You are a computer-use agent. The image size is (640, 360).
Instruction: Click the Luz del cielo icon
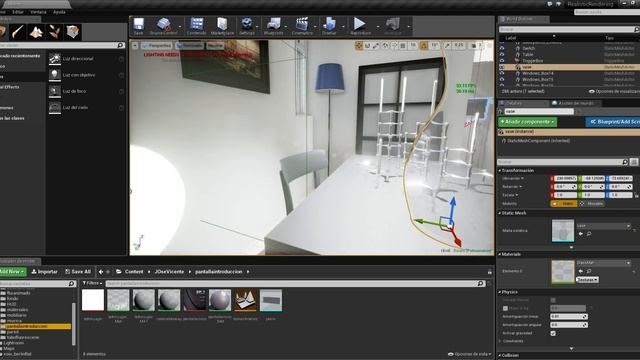click(x=55, y=108)
